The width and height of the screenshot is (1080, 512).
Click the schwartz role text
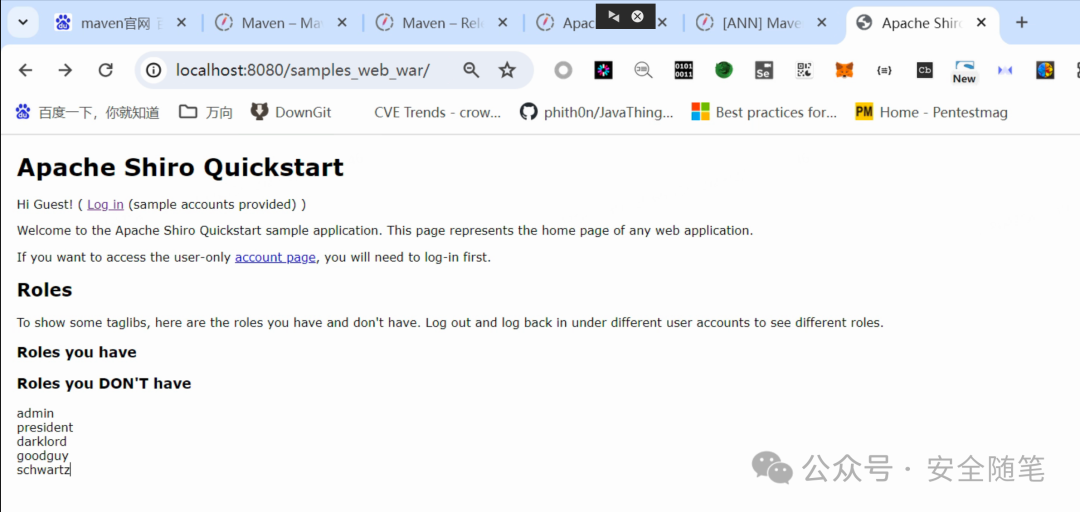[43, 470]
